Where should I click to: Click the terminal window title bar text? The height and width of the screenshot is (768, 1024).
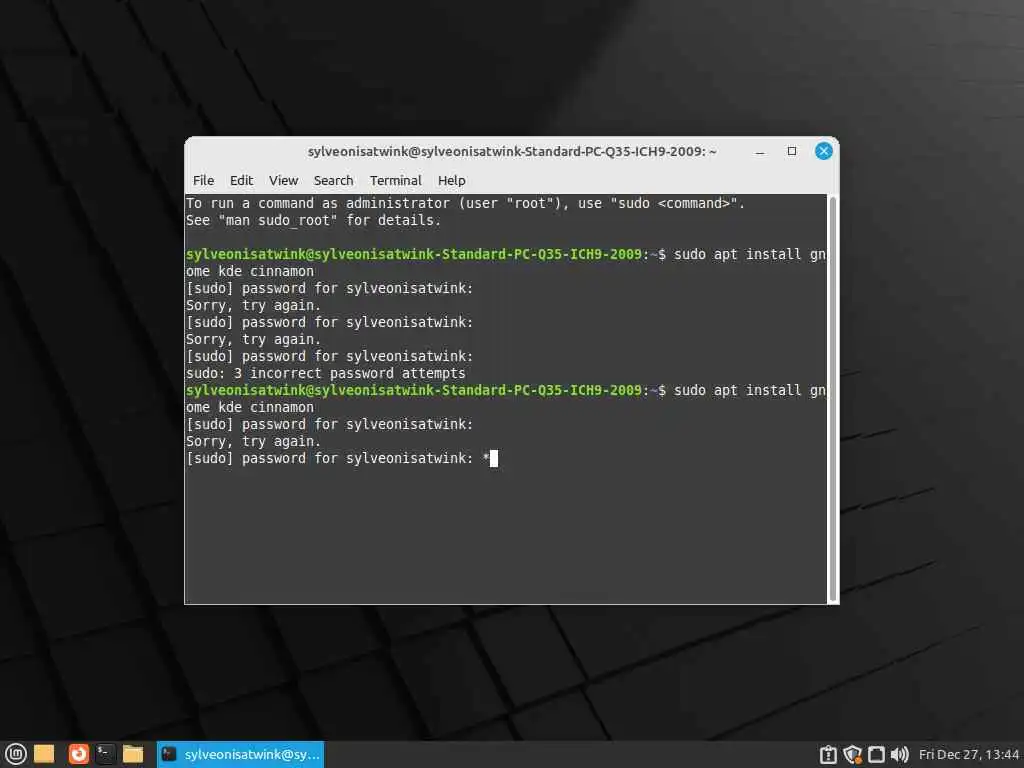click(512, 152)
